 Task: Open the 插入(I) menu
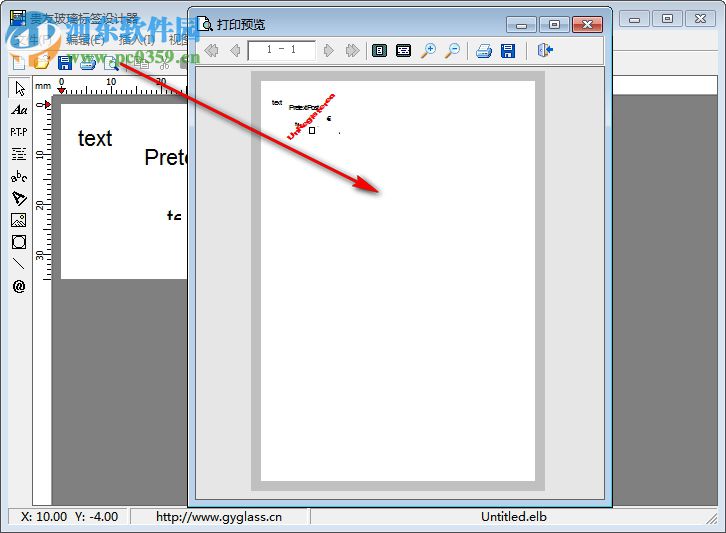[136, 40]
